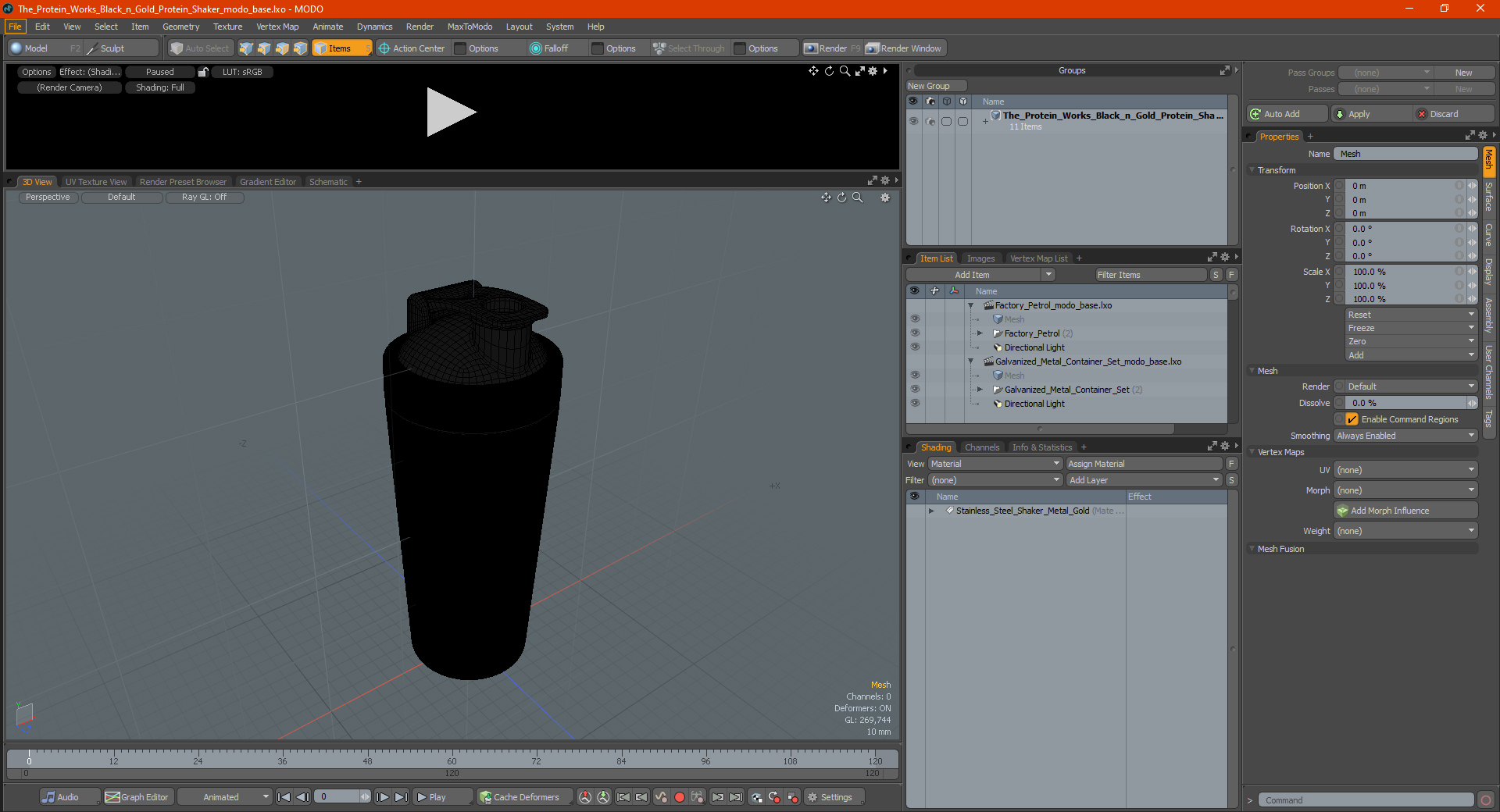Rotate the 3D viewport with orbit icon

[x=842, y=198]
